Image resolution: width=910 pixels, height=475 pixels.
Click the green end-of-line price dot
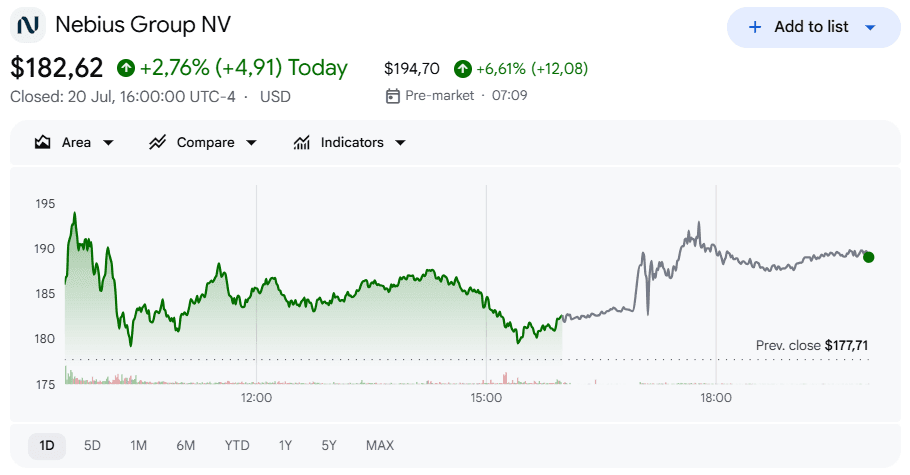(x=868, y=257)
